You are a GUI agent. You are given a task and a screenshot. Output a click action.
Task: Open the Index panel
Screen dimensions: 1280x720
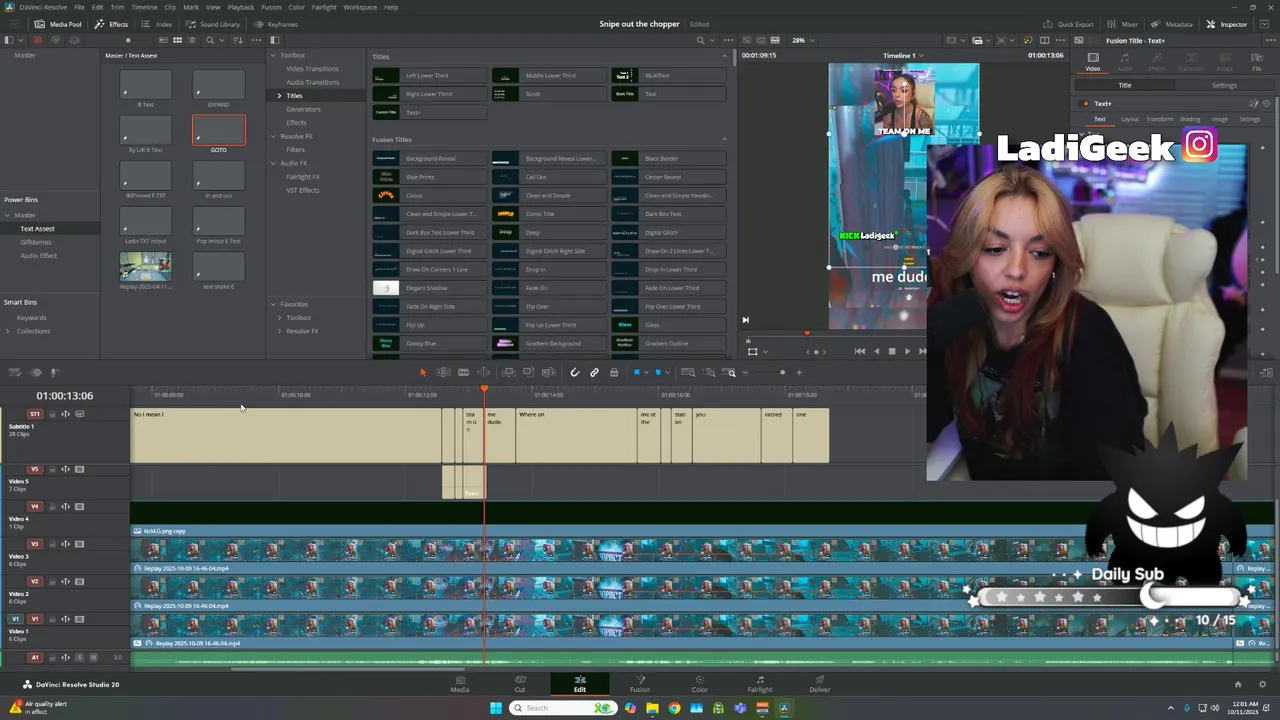pos(157,24)
